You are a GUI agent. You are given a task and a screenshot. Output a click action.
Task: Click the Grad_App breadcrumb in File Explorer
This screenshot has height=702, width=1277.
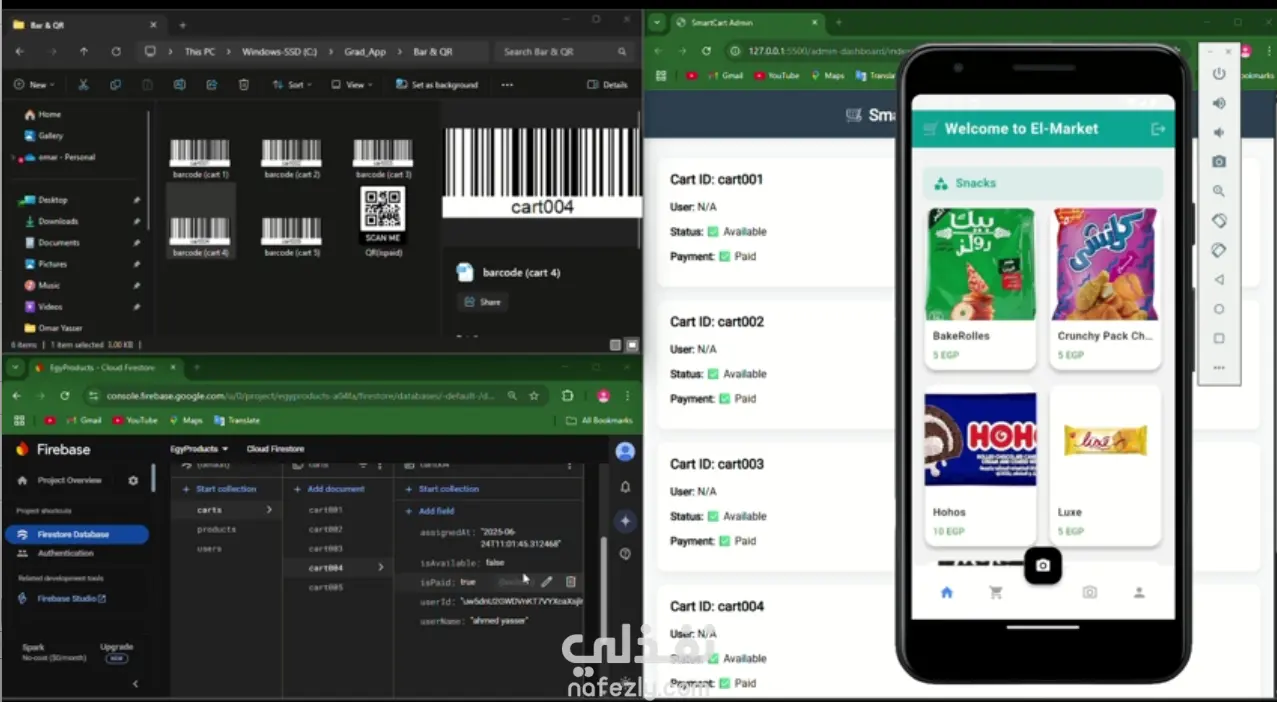366,52
